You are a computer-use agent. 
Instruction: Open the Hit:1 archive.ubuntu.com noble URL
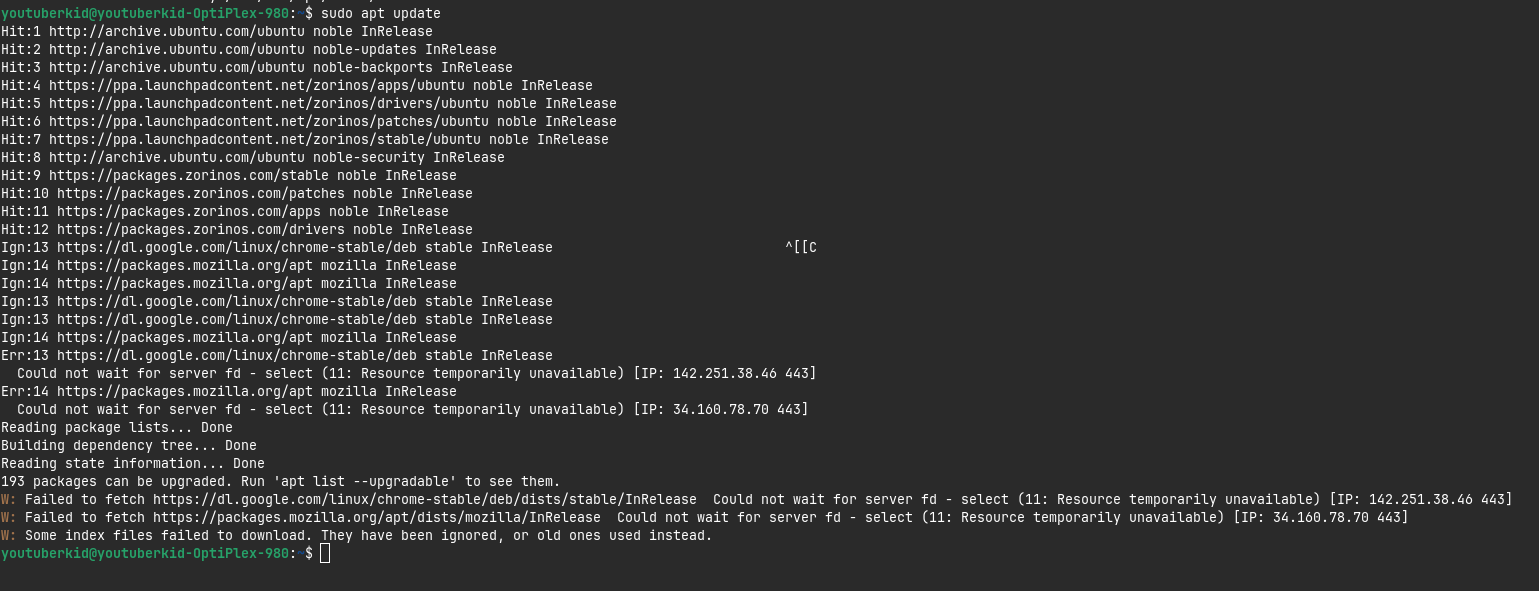[x=177, y=31]
